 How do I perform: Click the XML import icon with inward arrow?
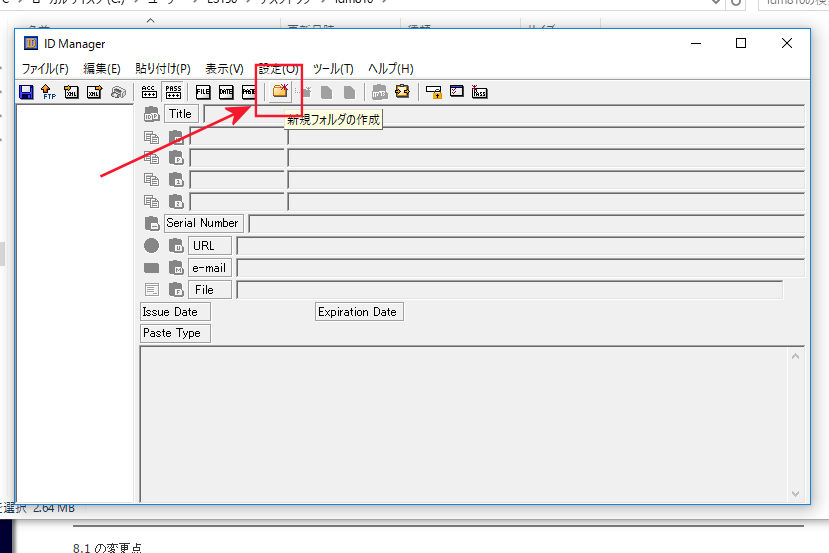coord(71,92)
